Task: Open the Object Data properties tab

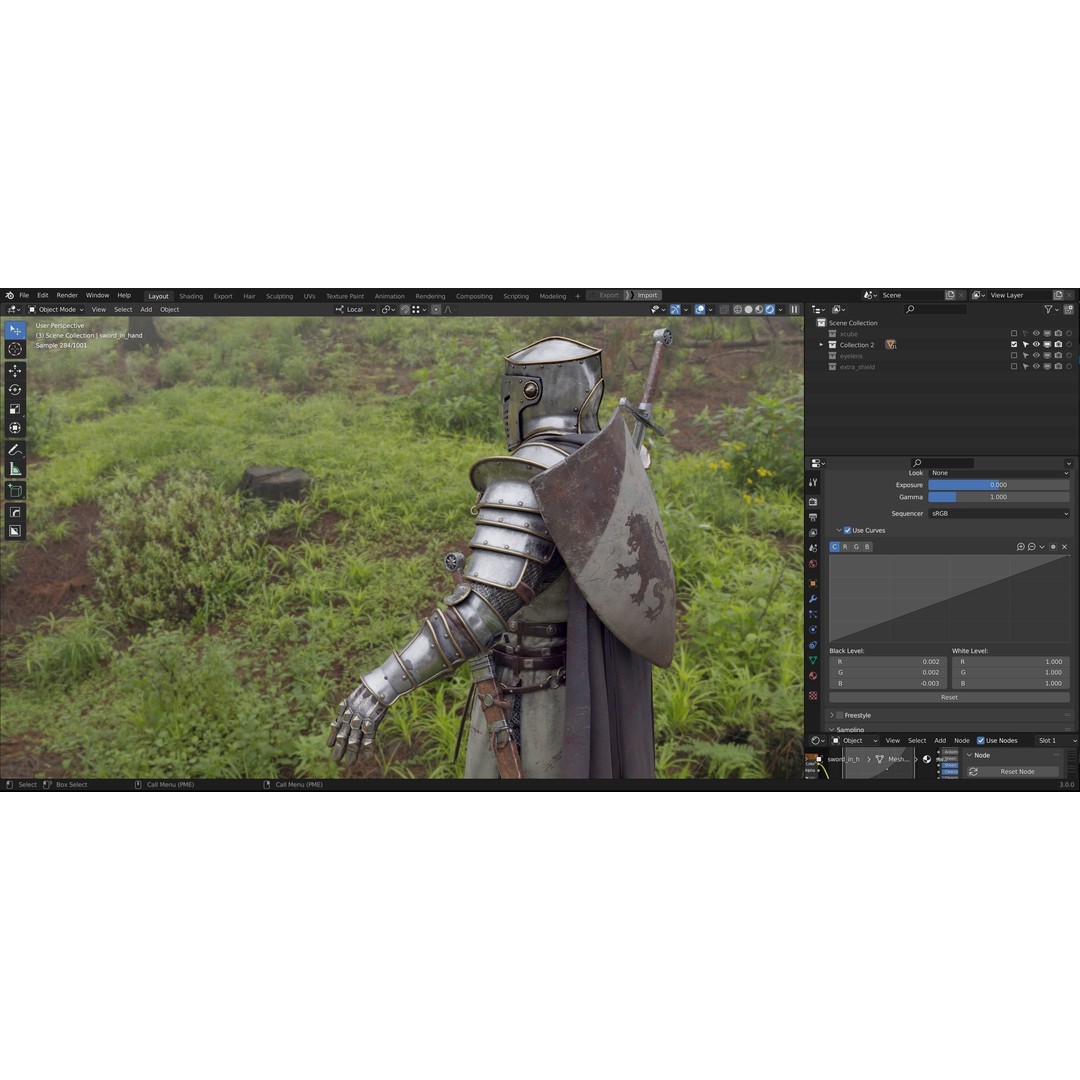Action: pyautogui.click(x=813, y=661)
